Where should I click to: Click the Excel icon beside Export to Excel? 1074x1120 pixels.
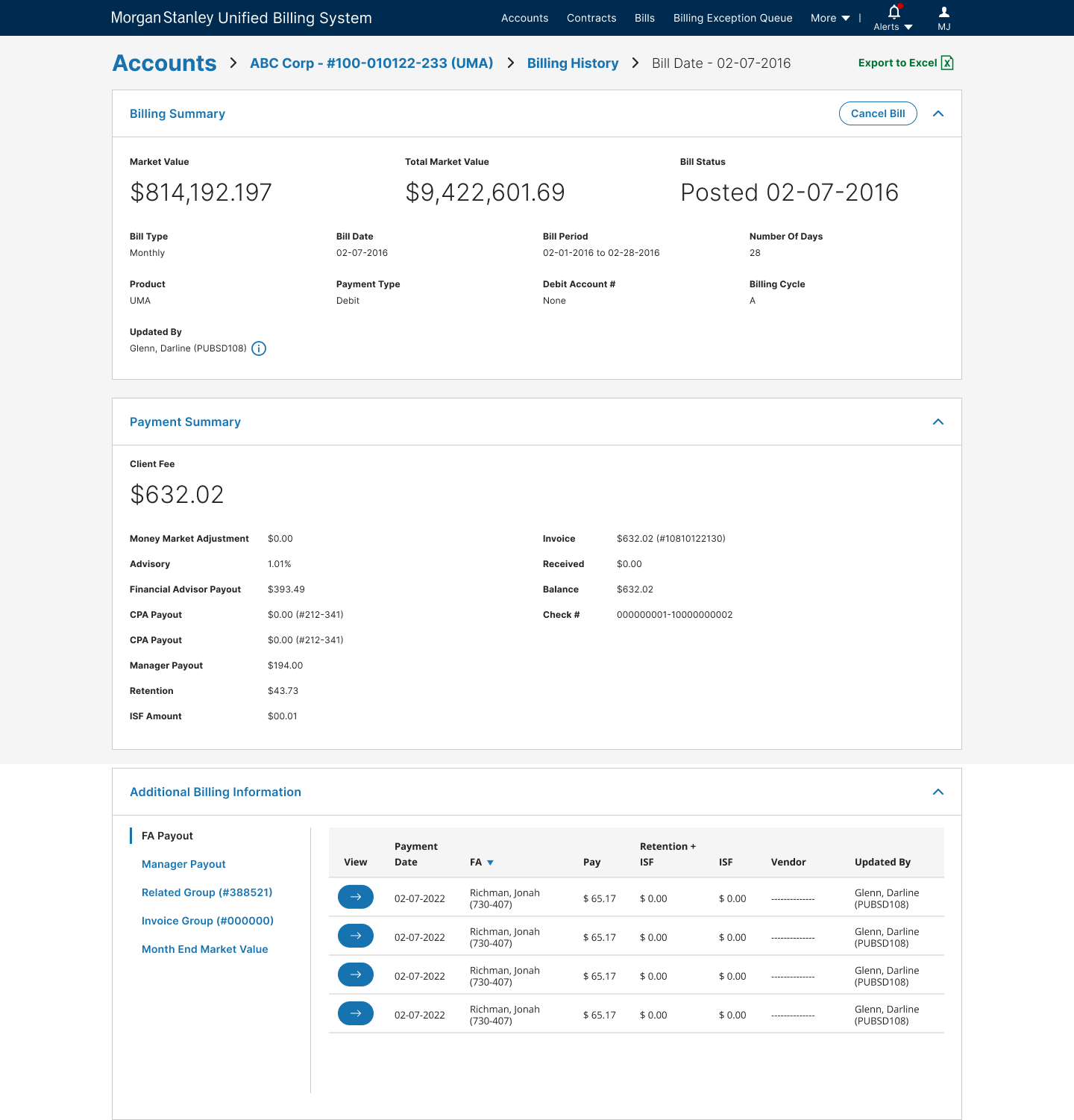click(x=947, y=63)
